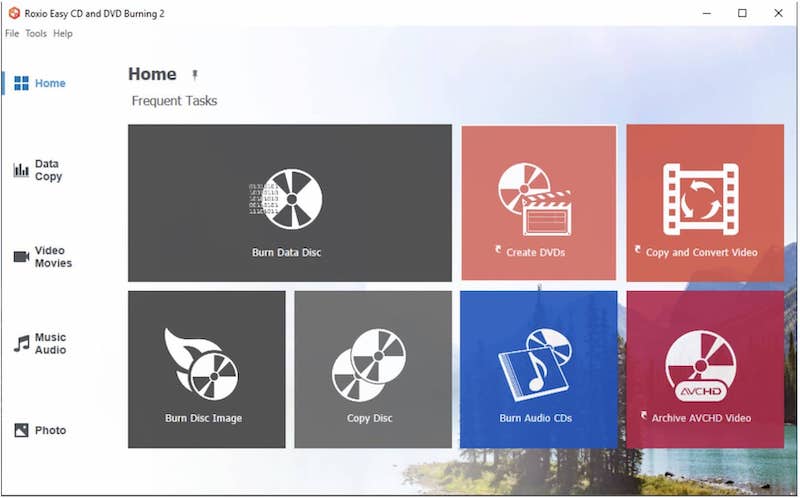Click the Burn Audio CDs music album icon
Image resolution: width=800 pixels, height=498 pixels.
(535, 365)
